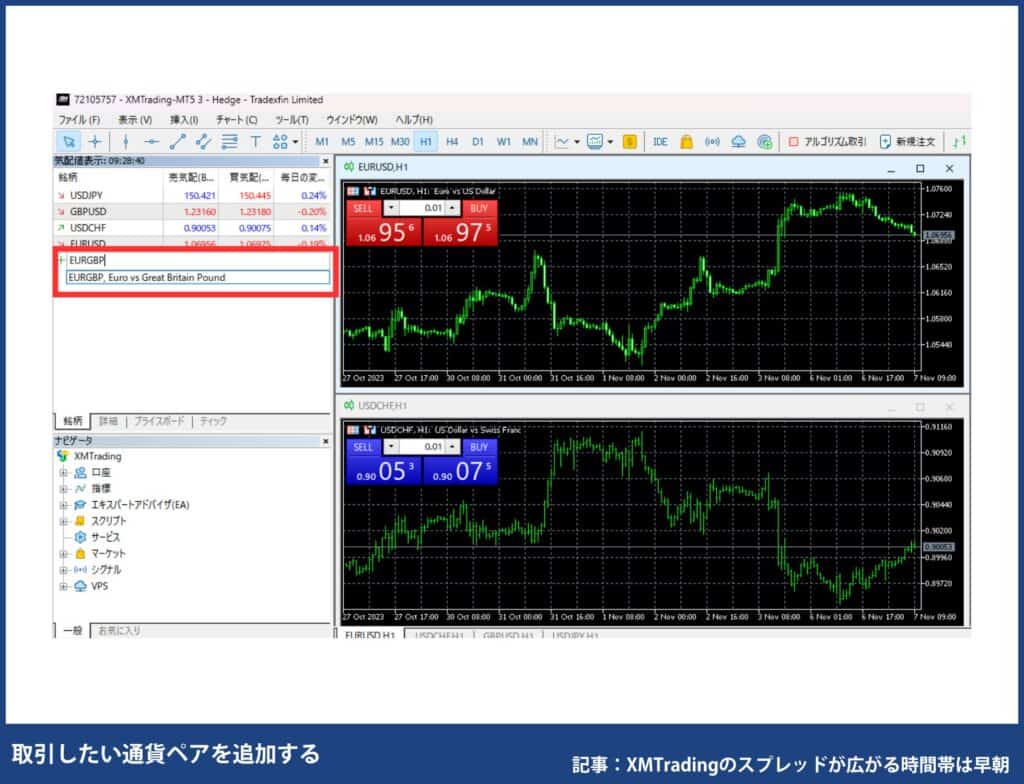Image resolution: width=1024 pixels, height=784 pixels.
Task: Expand the shapes objects dropdown arrow
Action: pos(295,142)
